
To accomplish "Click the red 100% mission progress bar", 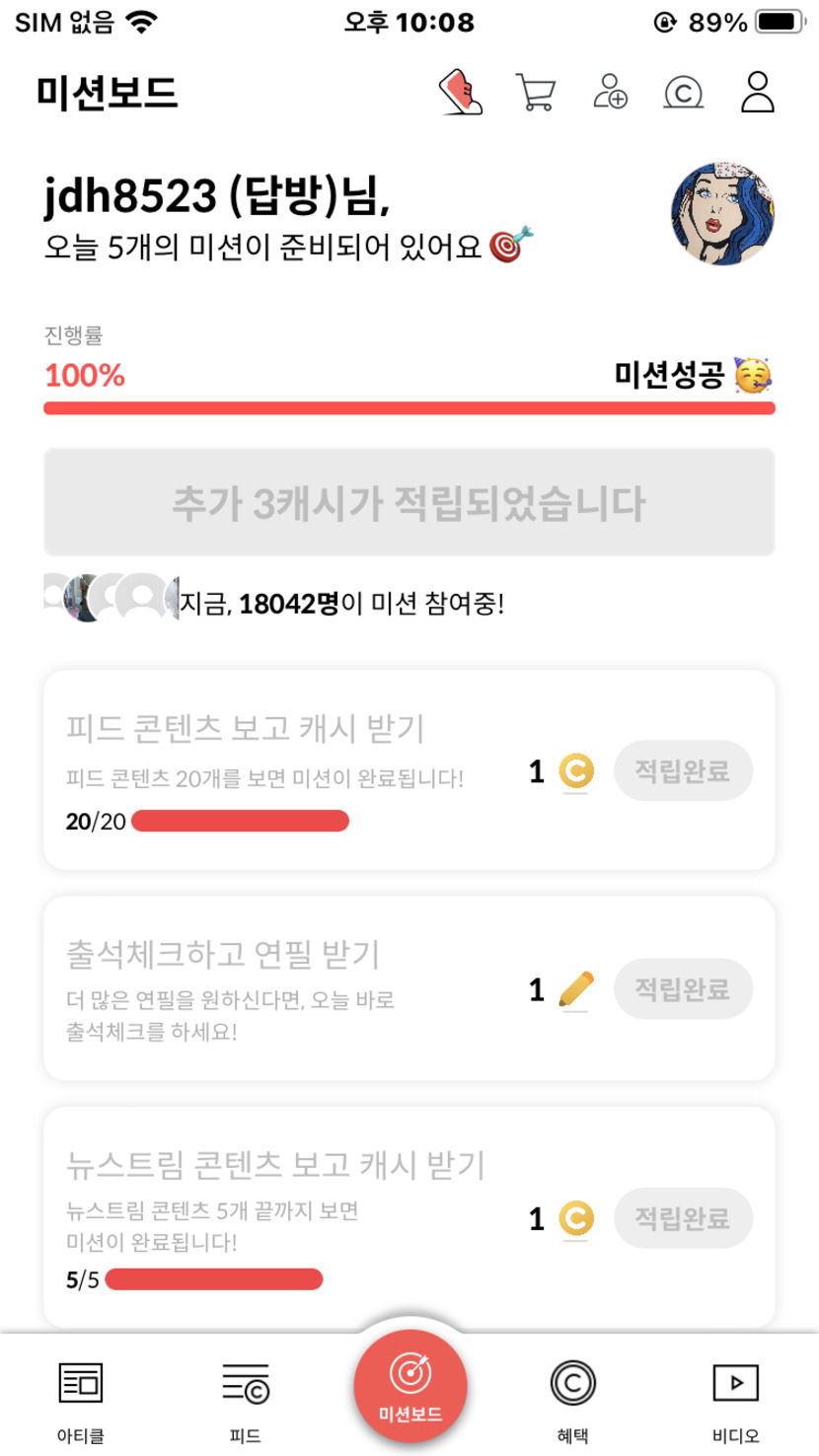I will [x=409, y=408].
